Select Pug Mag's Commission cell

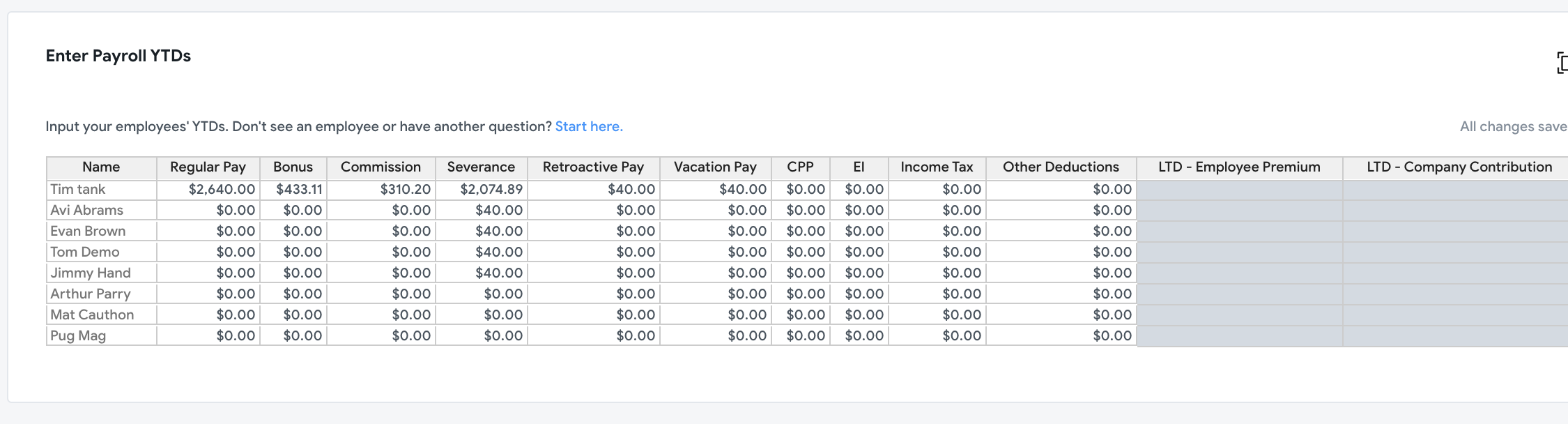tap(381, 335)
